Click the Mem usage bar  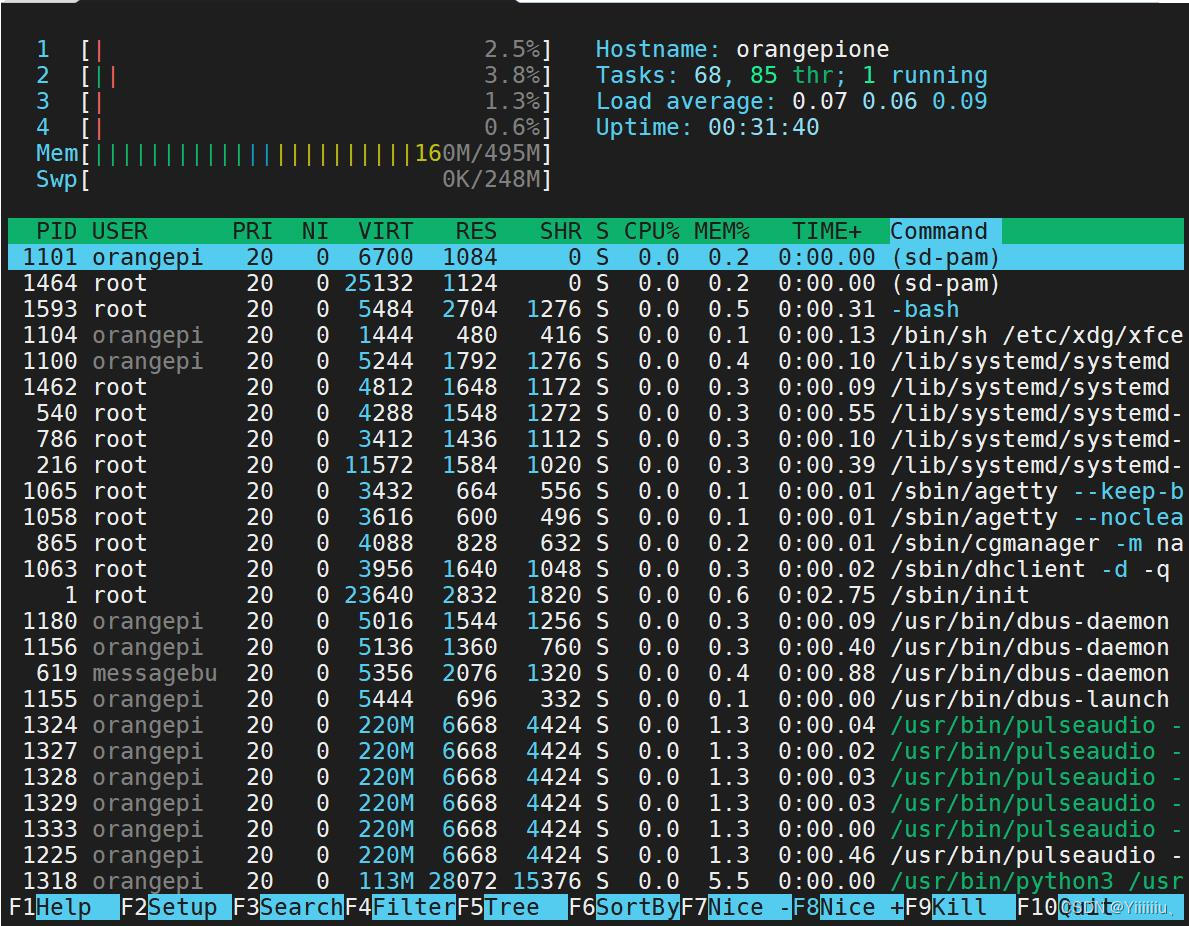tap(294, 153)
